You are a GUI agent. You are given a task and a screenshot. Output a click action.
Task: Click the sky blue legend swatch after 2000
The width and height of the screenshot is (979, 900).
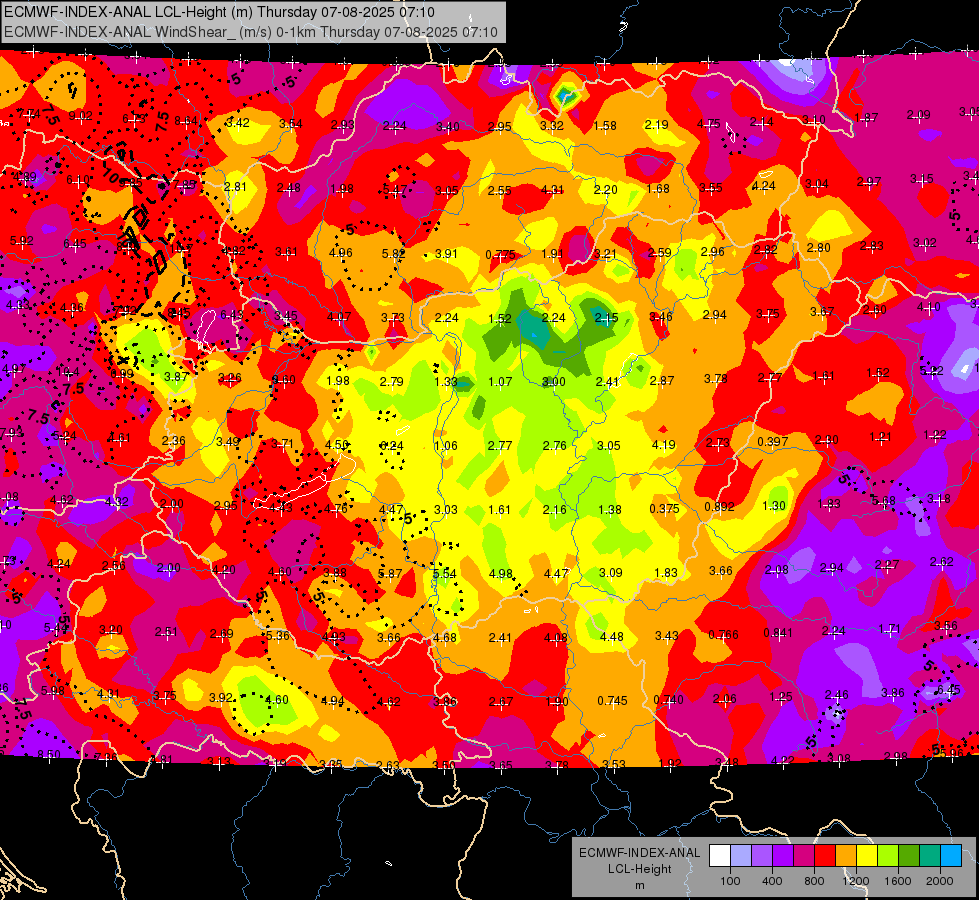[951, 856]
